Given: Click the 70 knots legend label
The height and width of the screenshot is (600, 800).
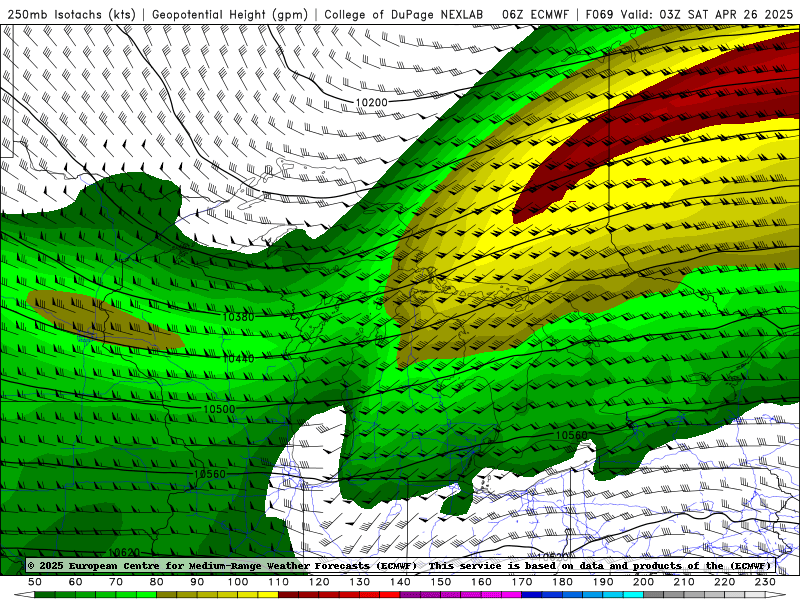Looking at the screenshot, I should [x=116, y=582].
